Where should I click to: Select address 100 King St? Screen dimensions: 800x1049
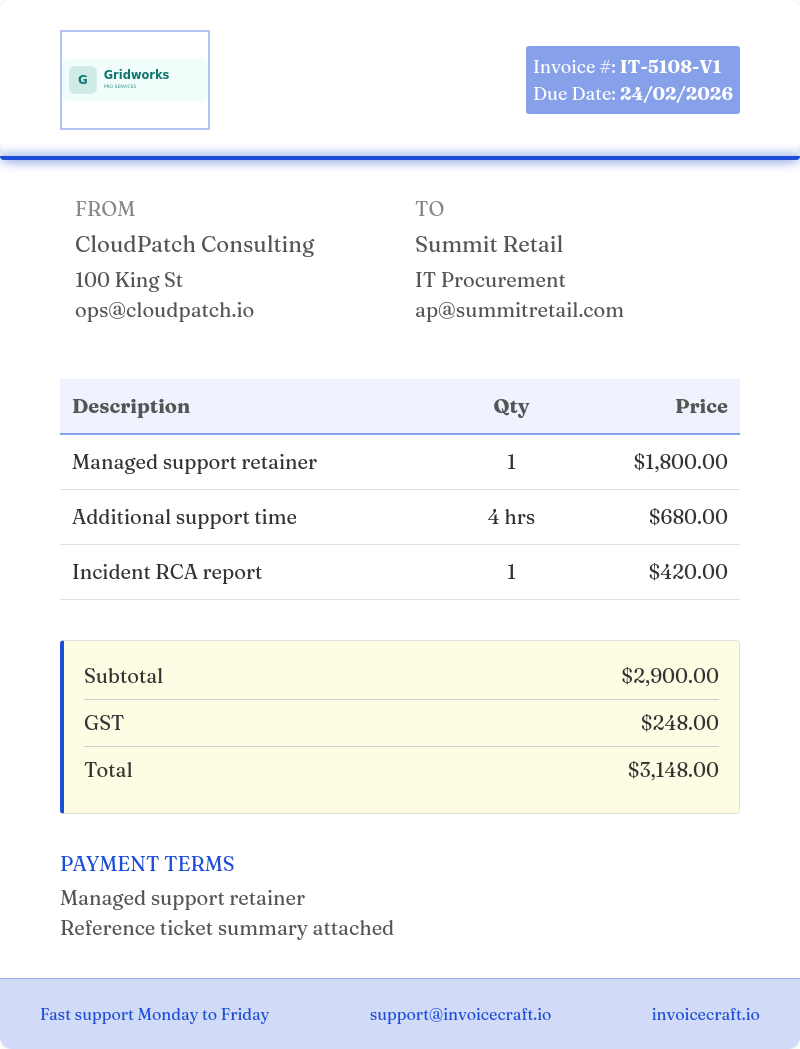[128, 280]
